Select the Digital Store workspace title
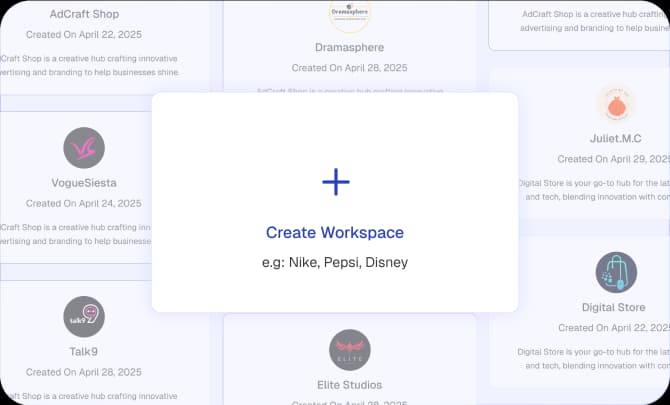 [x=613, y=307]
